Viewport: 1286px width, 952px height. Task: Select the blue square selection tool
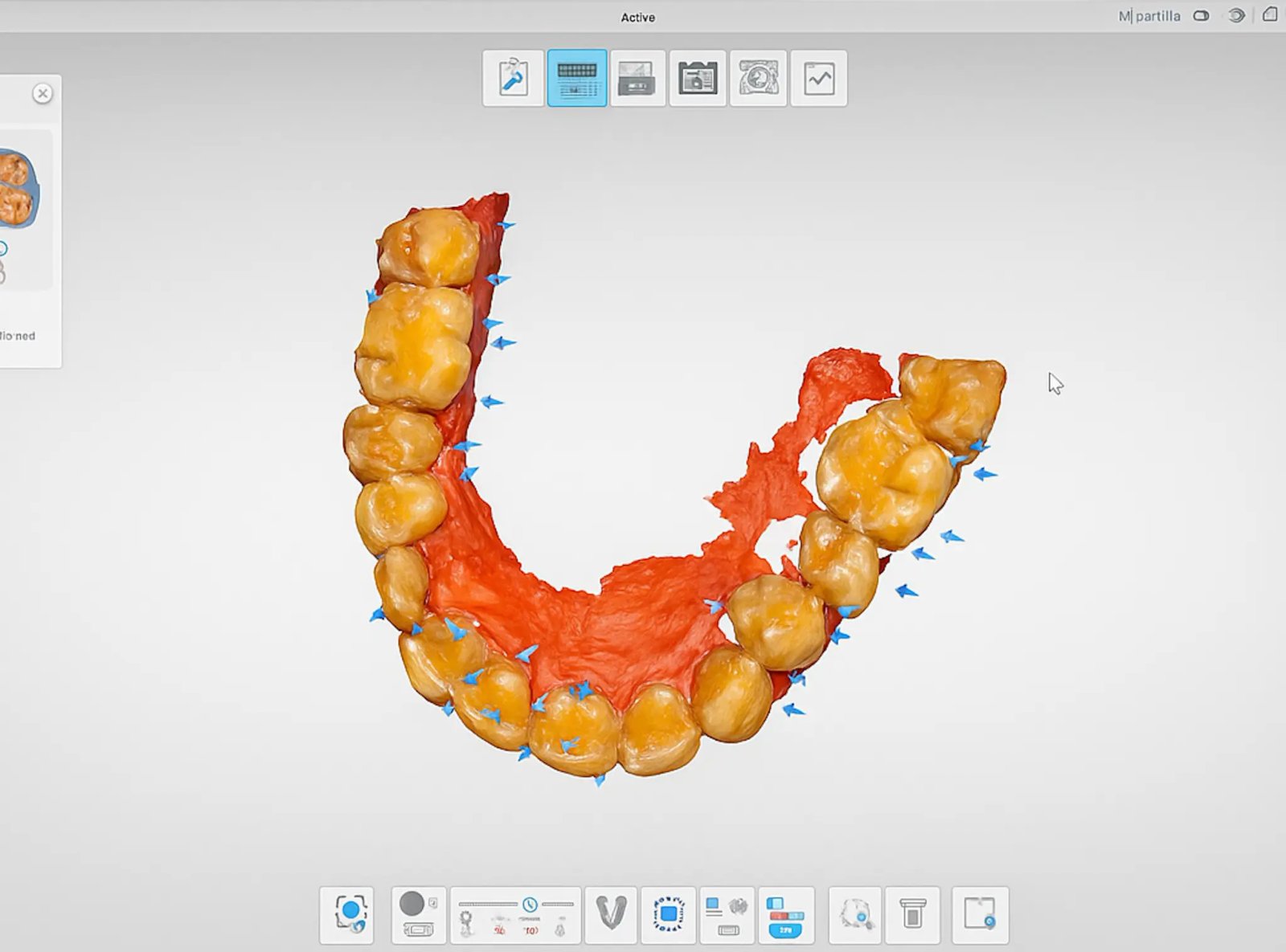[668, 915]
